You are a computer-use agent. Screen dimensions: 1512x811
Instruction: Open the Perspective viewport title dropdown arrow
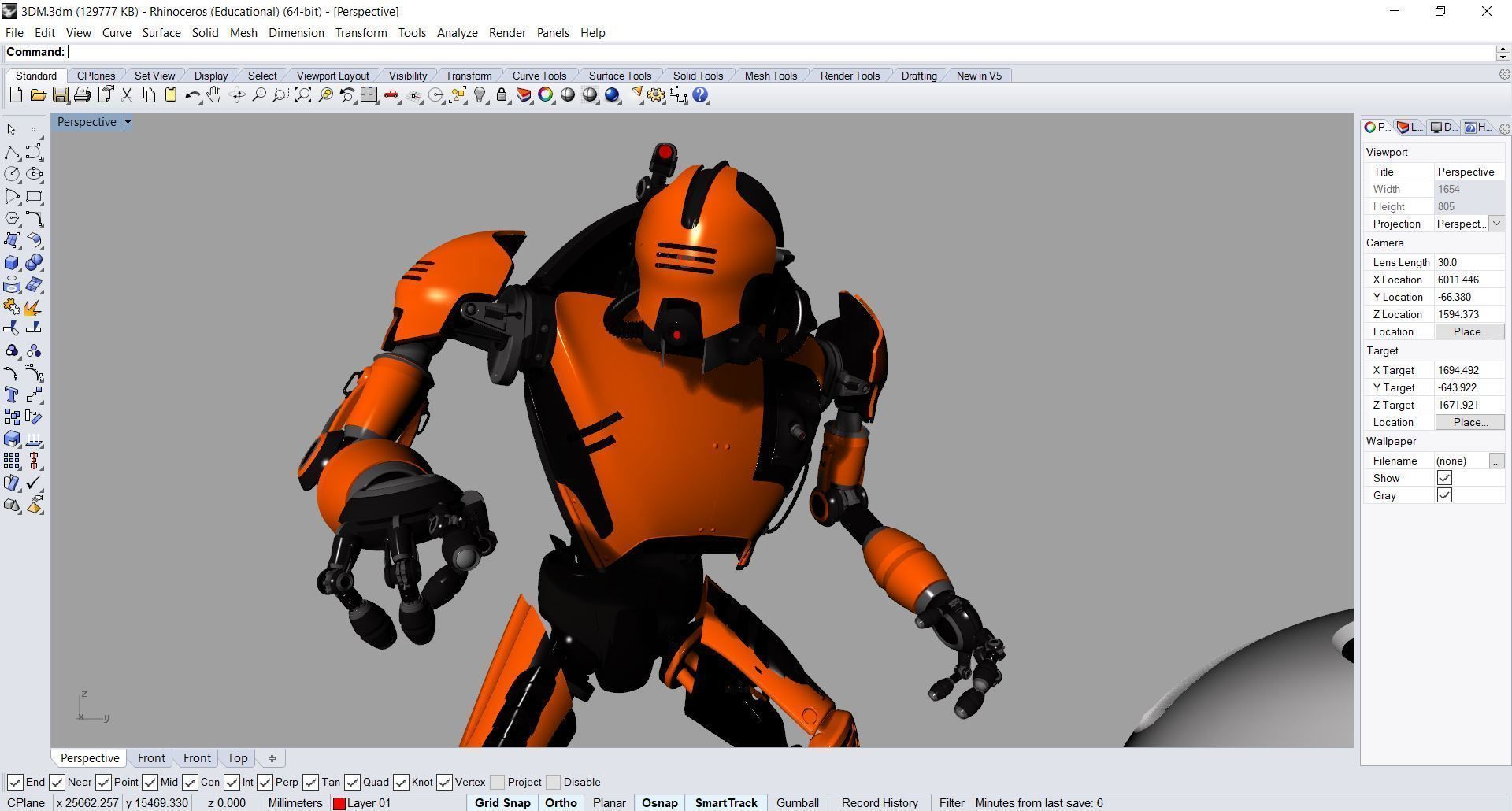pyautogui.click(x=128, y=122)
